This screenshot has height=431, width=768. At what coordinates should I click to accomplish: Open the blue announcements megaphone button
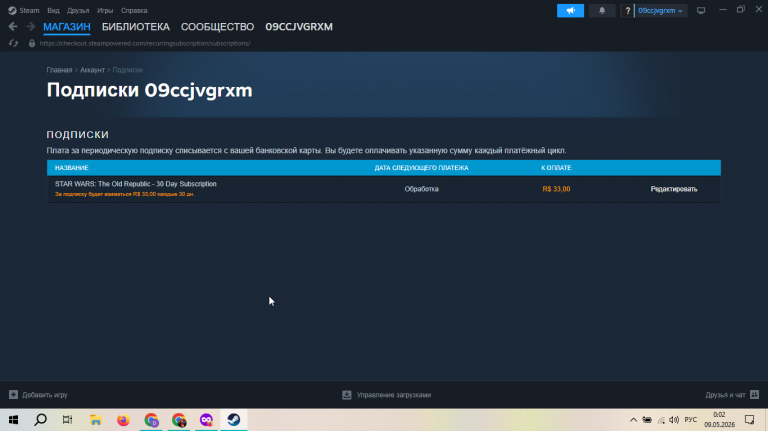coord(570,10)
